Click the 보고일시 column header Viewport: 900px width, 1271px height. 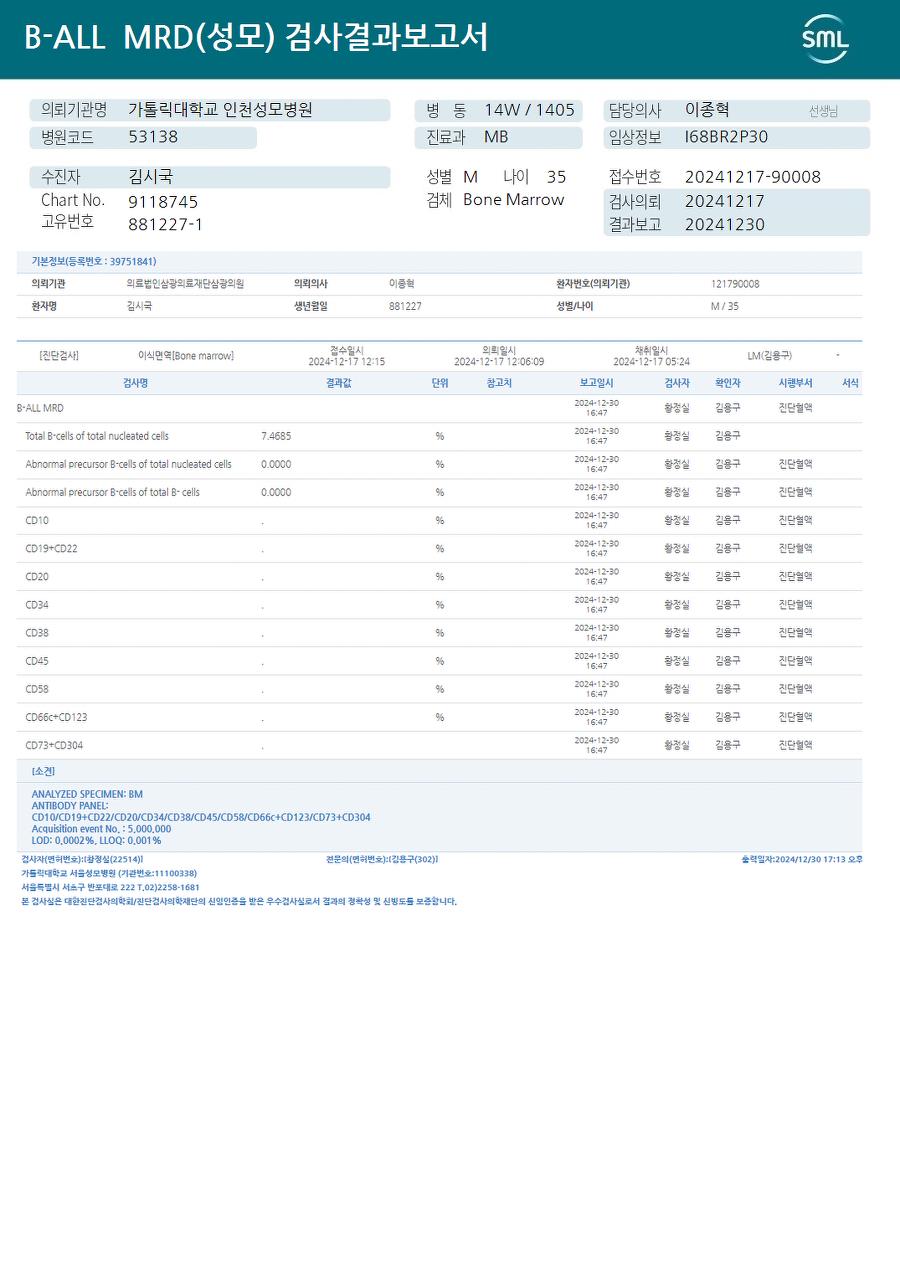(x=596, y=383)
